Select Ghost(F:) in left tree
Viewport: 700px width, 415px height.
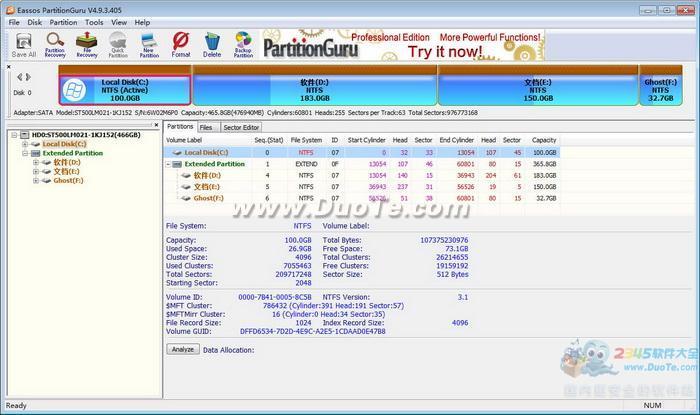(68, 181)
